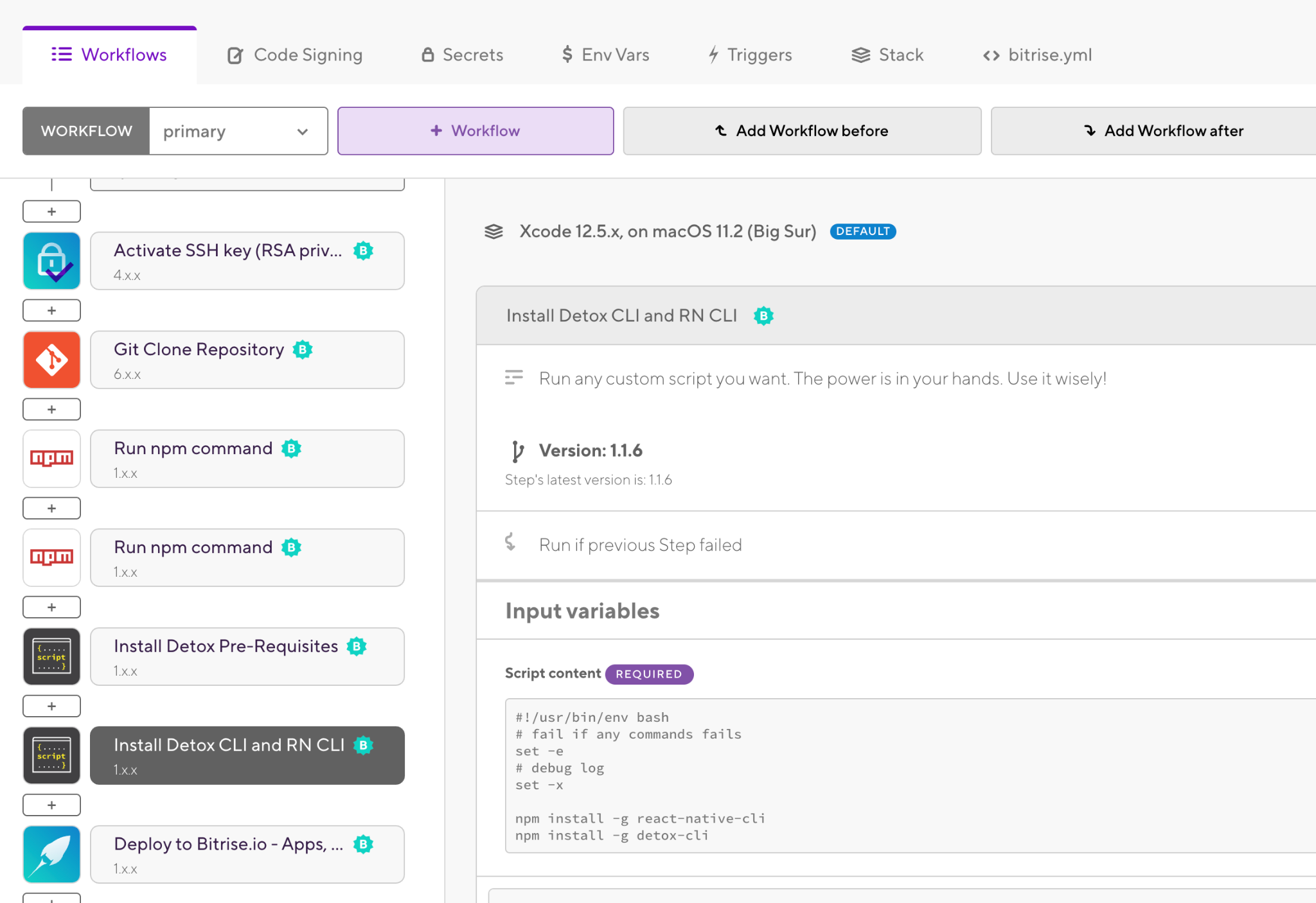Viewport: 1316px width, 903px height.
Task: Expand the Version: 1.1.6 section
Action: point(591,451)
